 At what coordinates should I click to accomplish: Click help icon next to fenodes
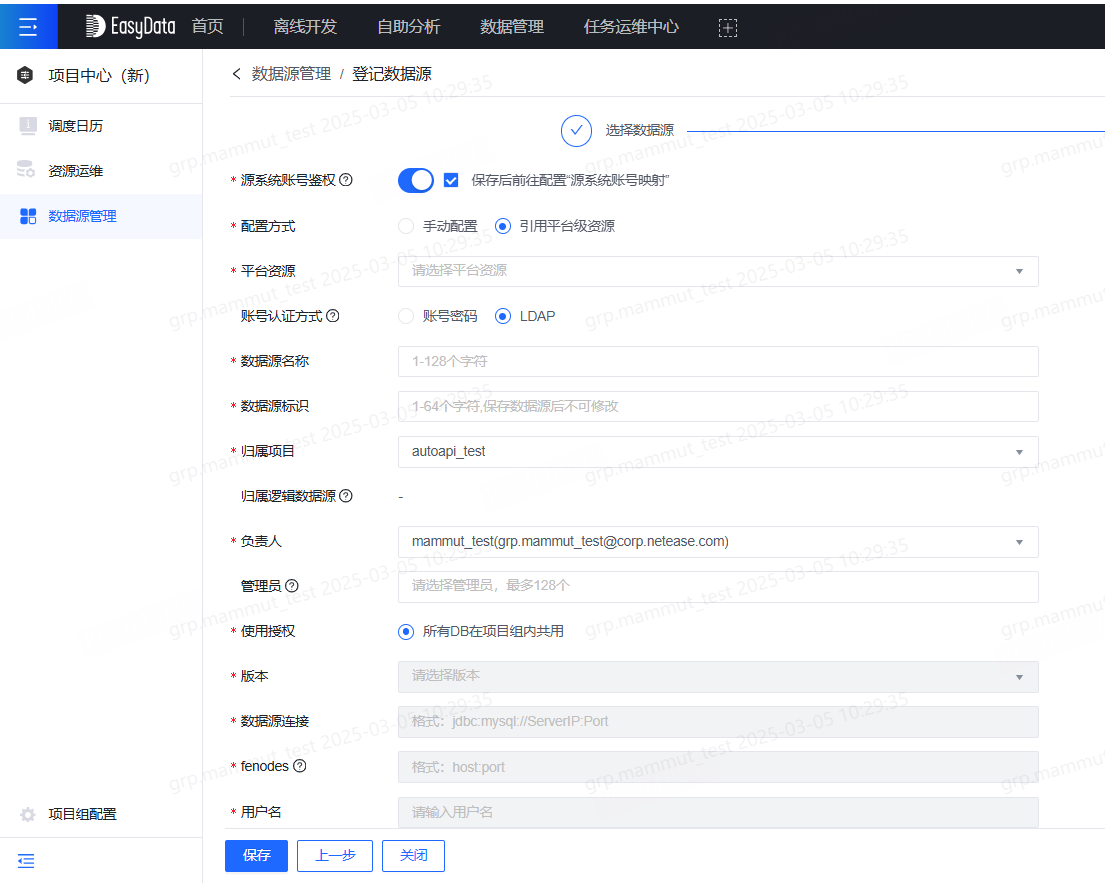(x=300, y=765)
